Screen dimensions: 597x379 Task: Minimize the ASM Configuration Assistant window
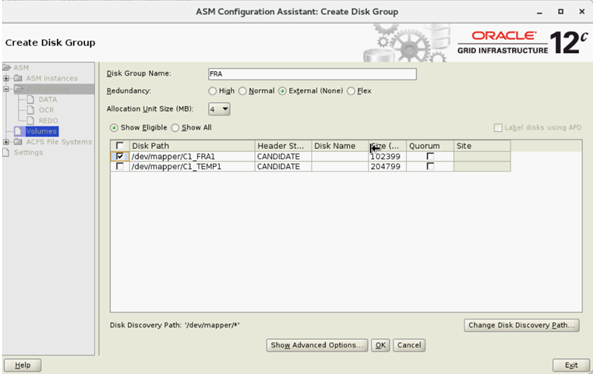tap(540, 12)
